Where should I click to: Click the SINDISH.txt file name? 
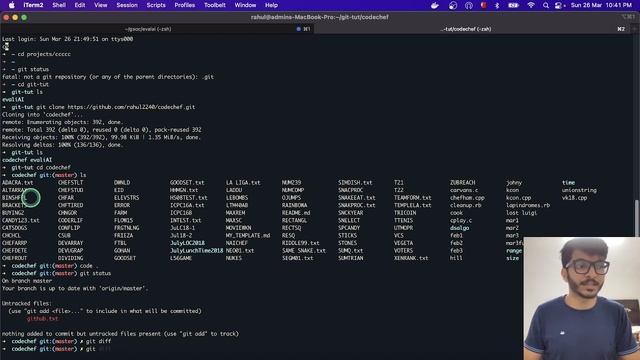[x=355, y=182]
